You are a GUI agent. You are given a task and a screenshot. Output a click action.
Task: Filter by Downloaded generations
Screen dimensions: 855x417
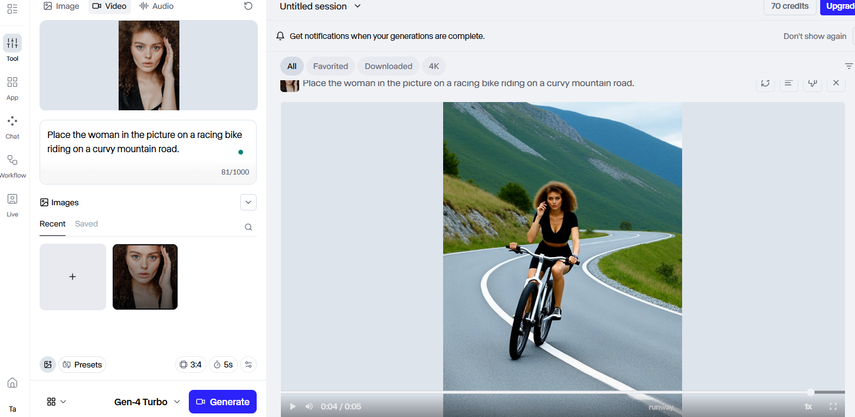(x=388, y=66)
